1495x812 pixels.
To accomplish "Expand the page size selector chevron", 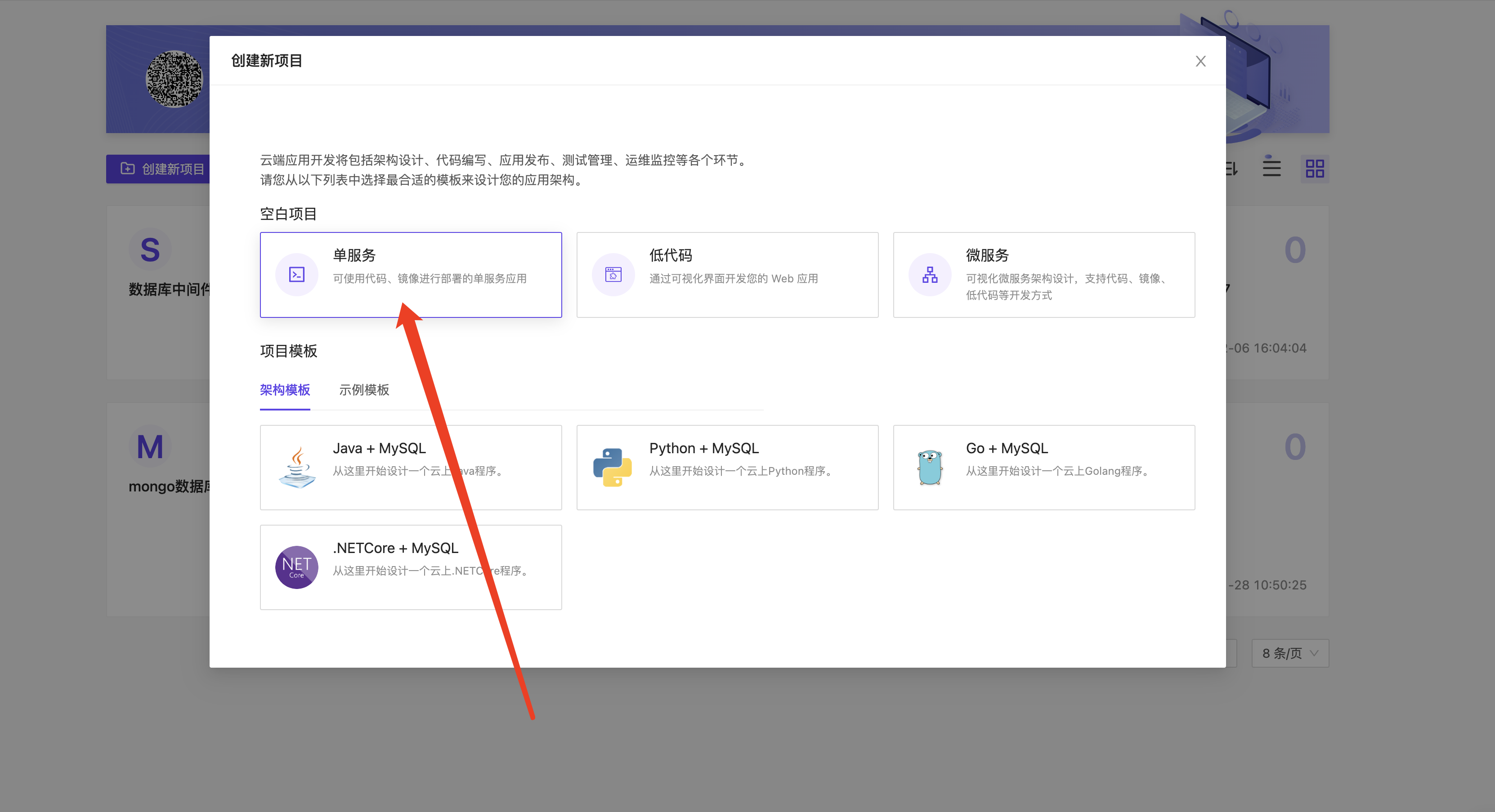I will click(x=1313, y=653).
